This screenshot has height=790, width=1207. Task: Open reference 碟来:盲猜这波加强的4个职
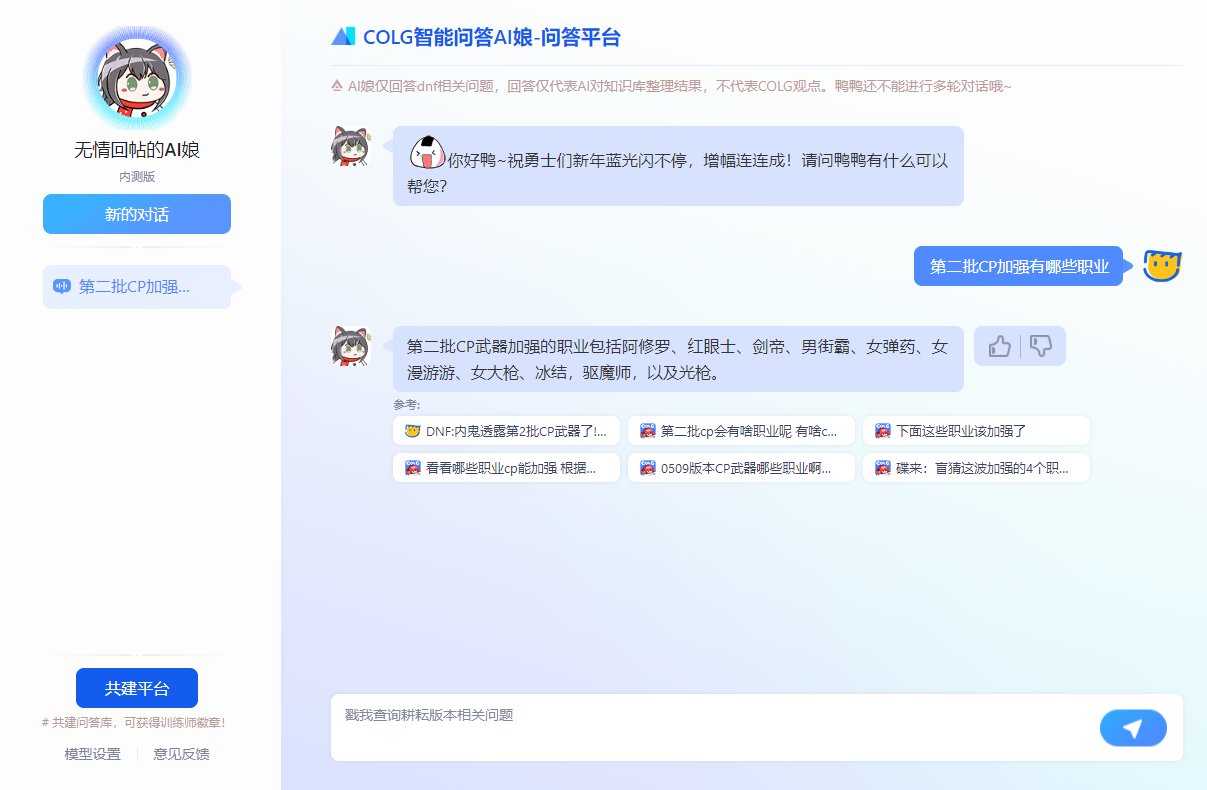point(976,468)
